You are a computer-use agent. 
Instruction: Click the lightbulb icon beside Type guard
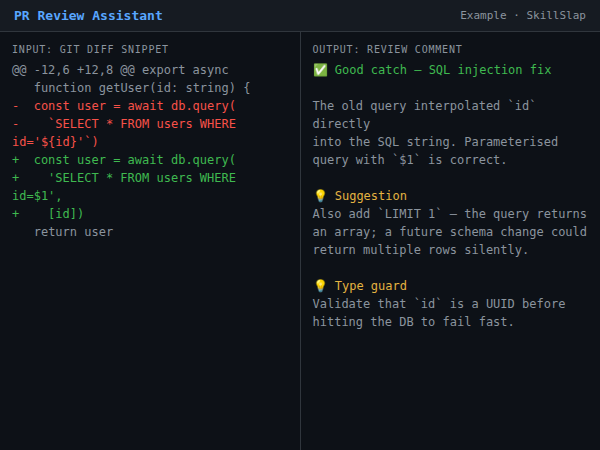point(320,286)
